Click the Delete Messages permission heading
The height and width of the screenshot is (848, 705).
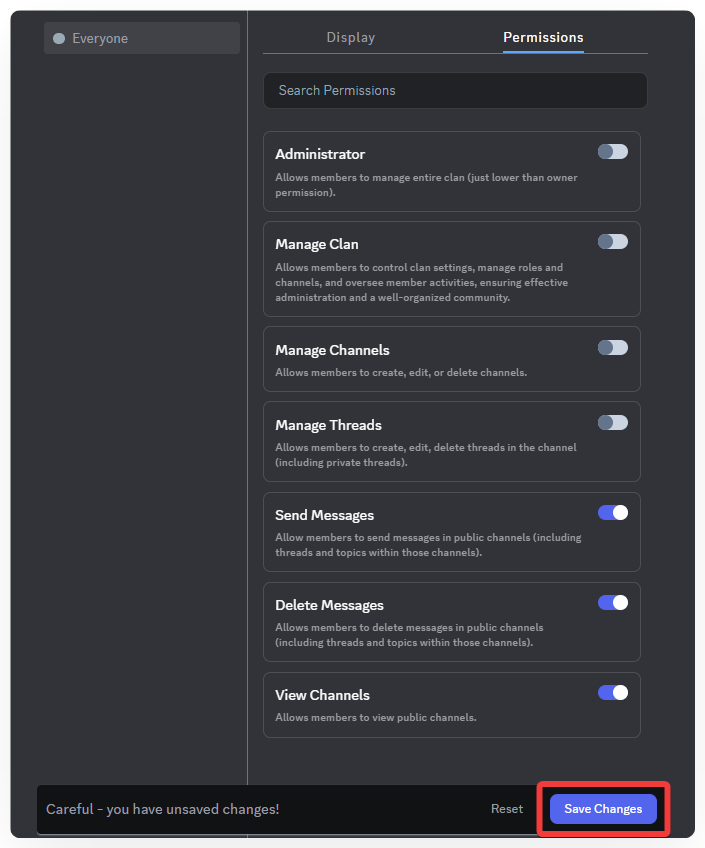click(329, 605)
